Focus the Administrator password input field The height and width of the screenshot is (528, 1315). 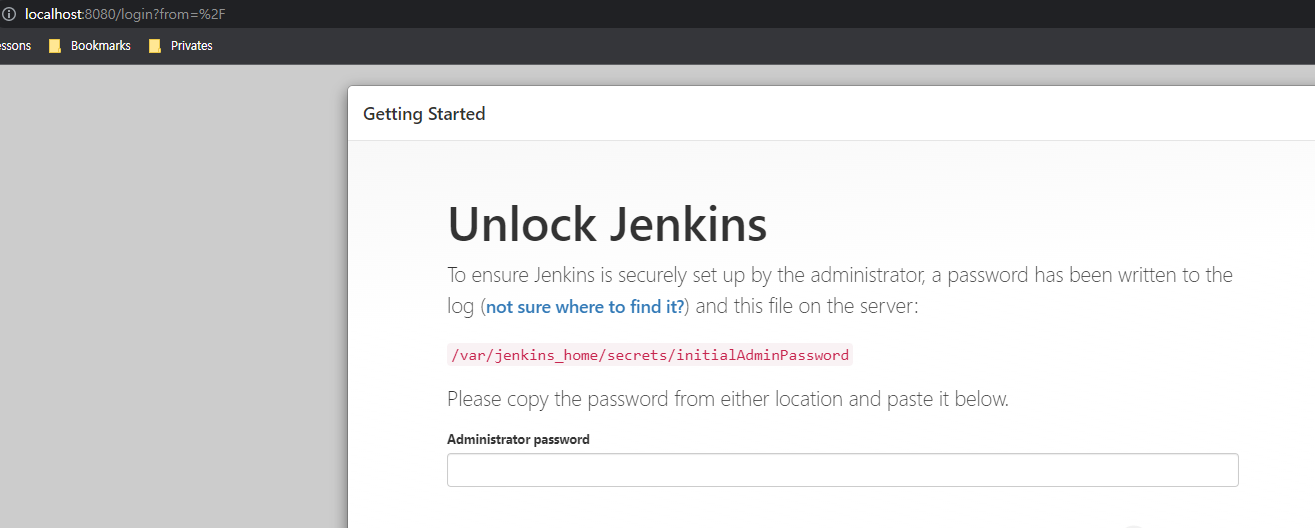pyautogui.click(x=842, y=470)
